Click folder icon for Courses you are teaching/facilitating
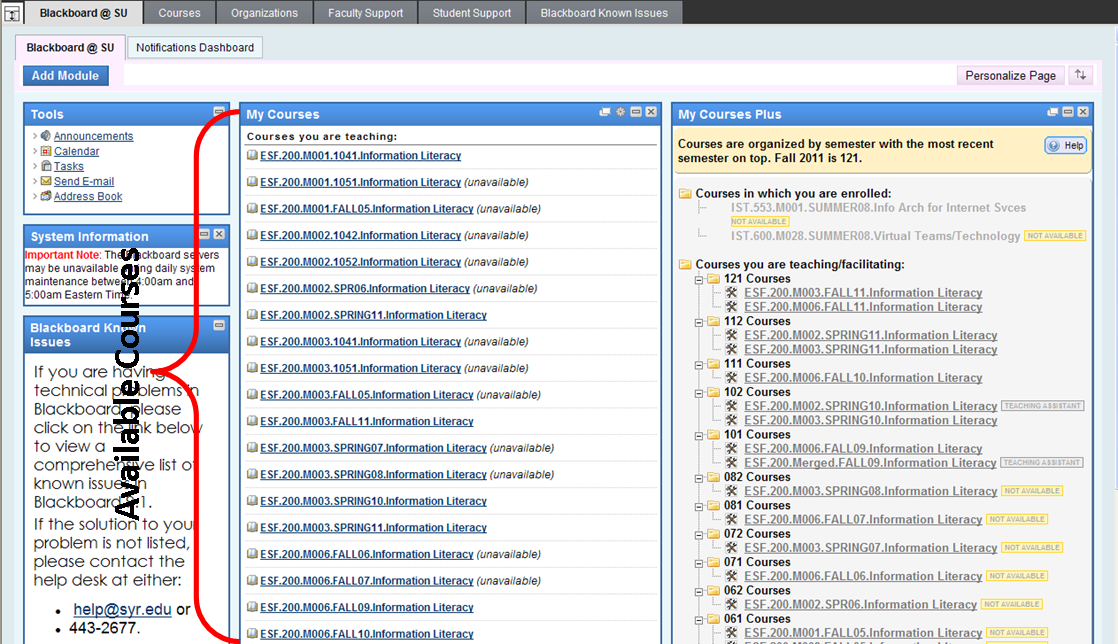 (685, 265)
